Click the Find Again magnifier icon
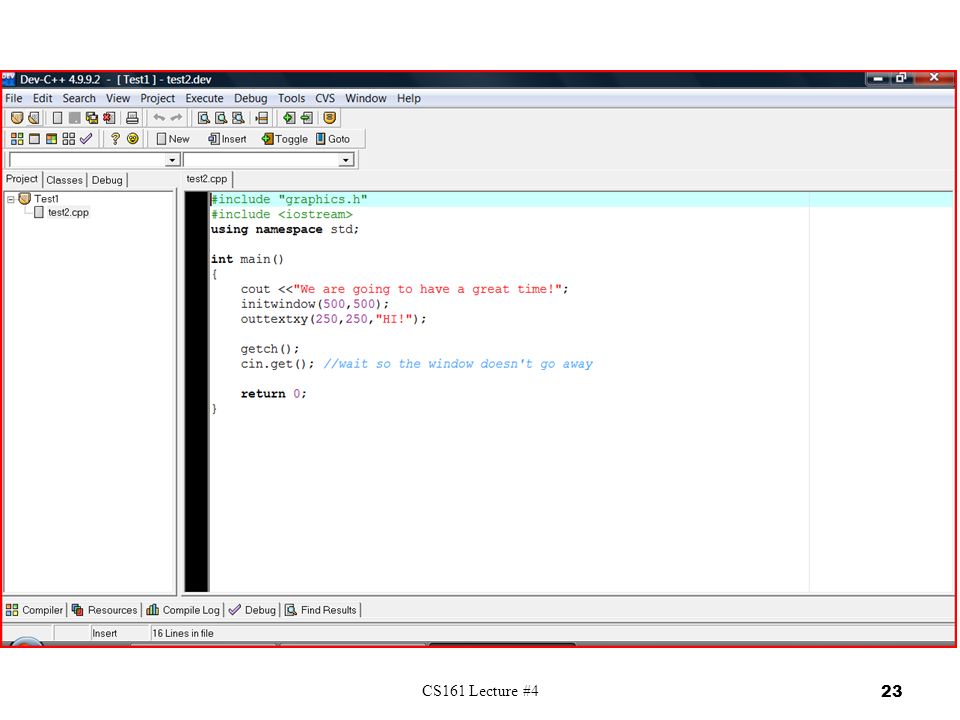Viewport: 960px width, 720px height. (238, 118)
